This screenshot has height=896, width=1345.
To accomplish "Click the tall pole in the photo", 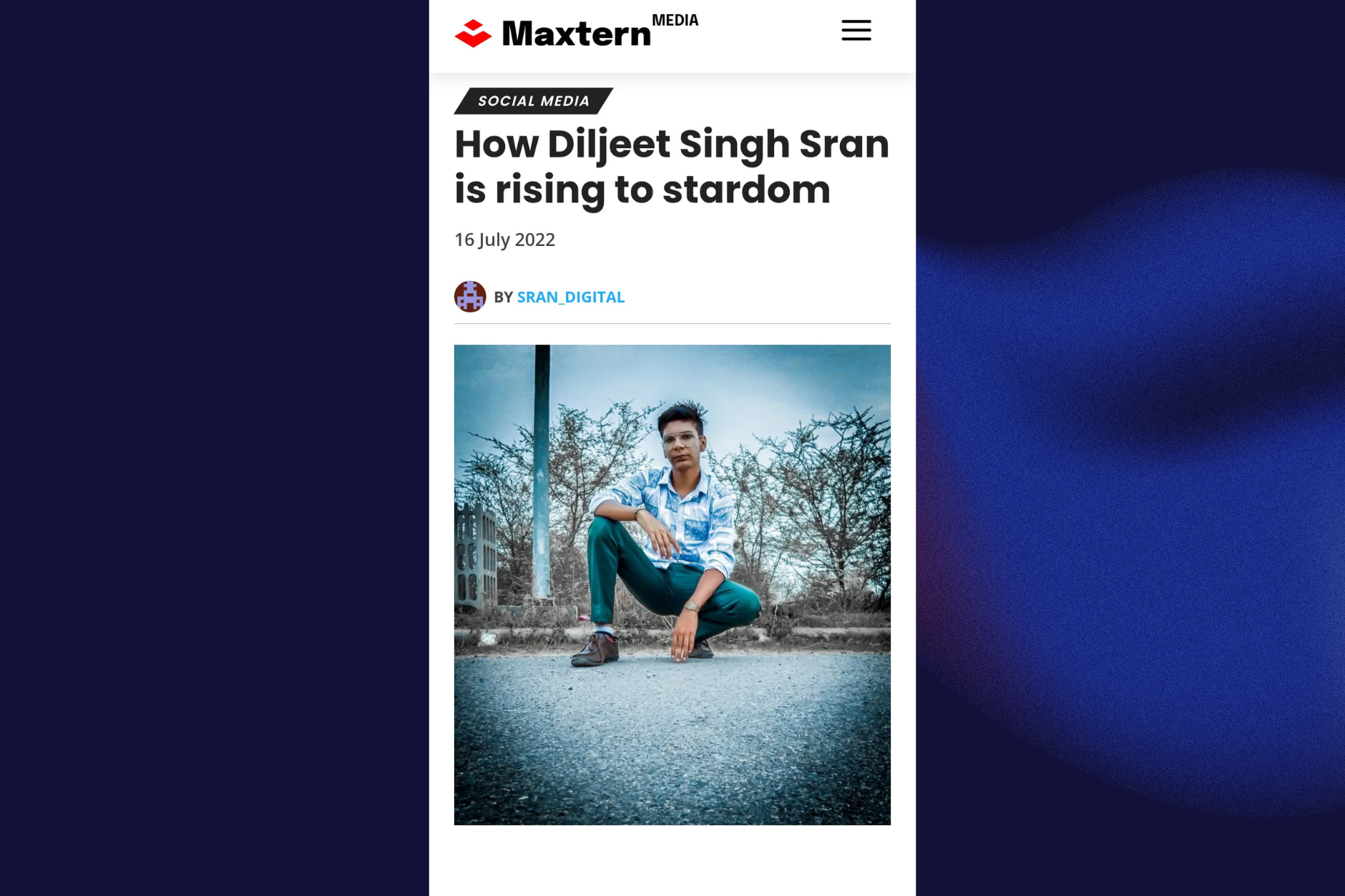I will click(542, 472).
